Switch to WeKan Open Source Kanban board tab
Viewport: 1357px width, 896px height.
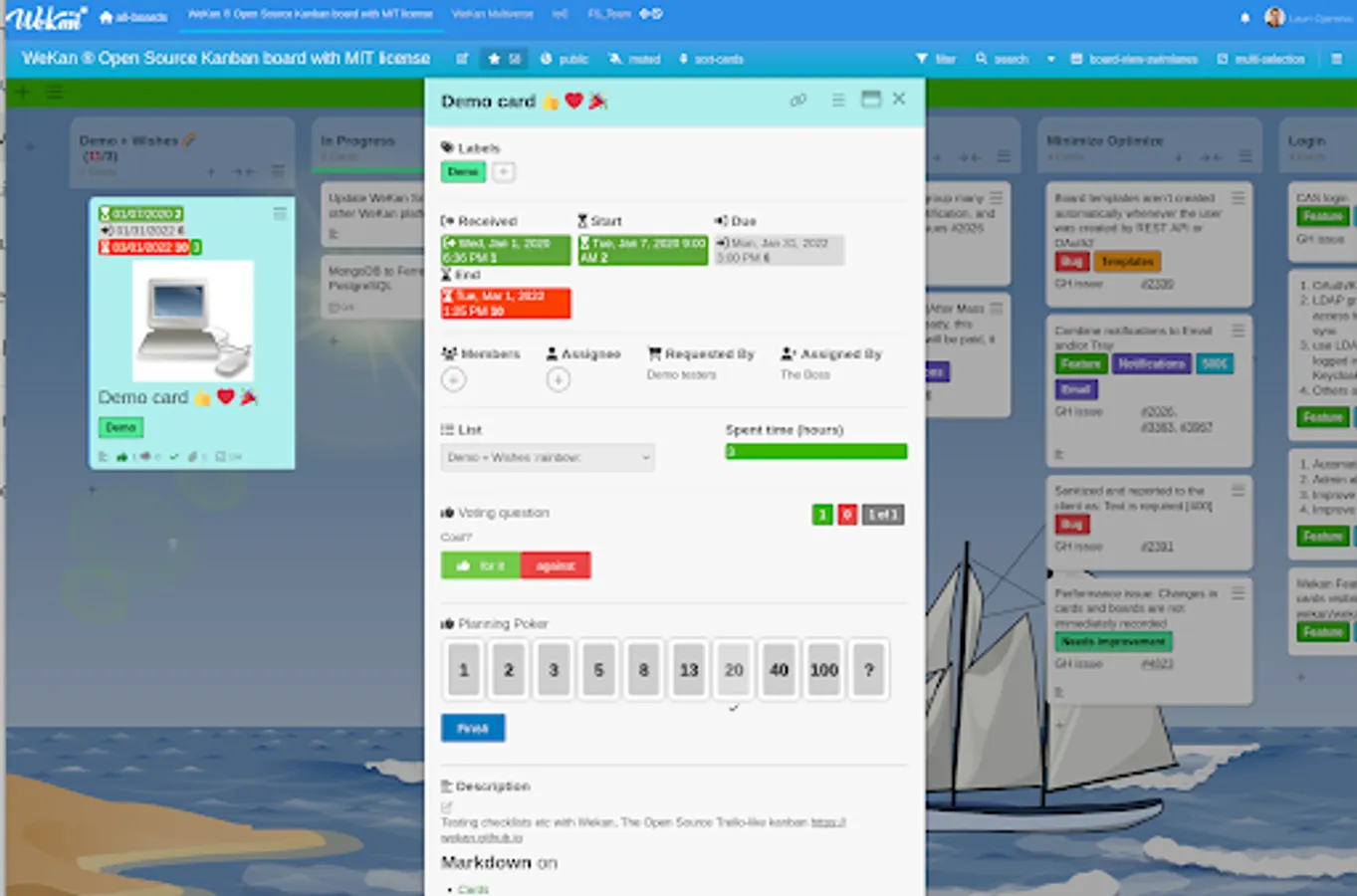pyautogui.click(x=311, y=14)
